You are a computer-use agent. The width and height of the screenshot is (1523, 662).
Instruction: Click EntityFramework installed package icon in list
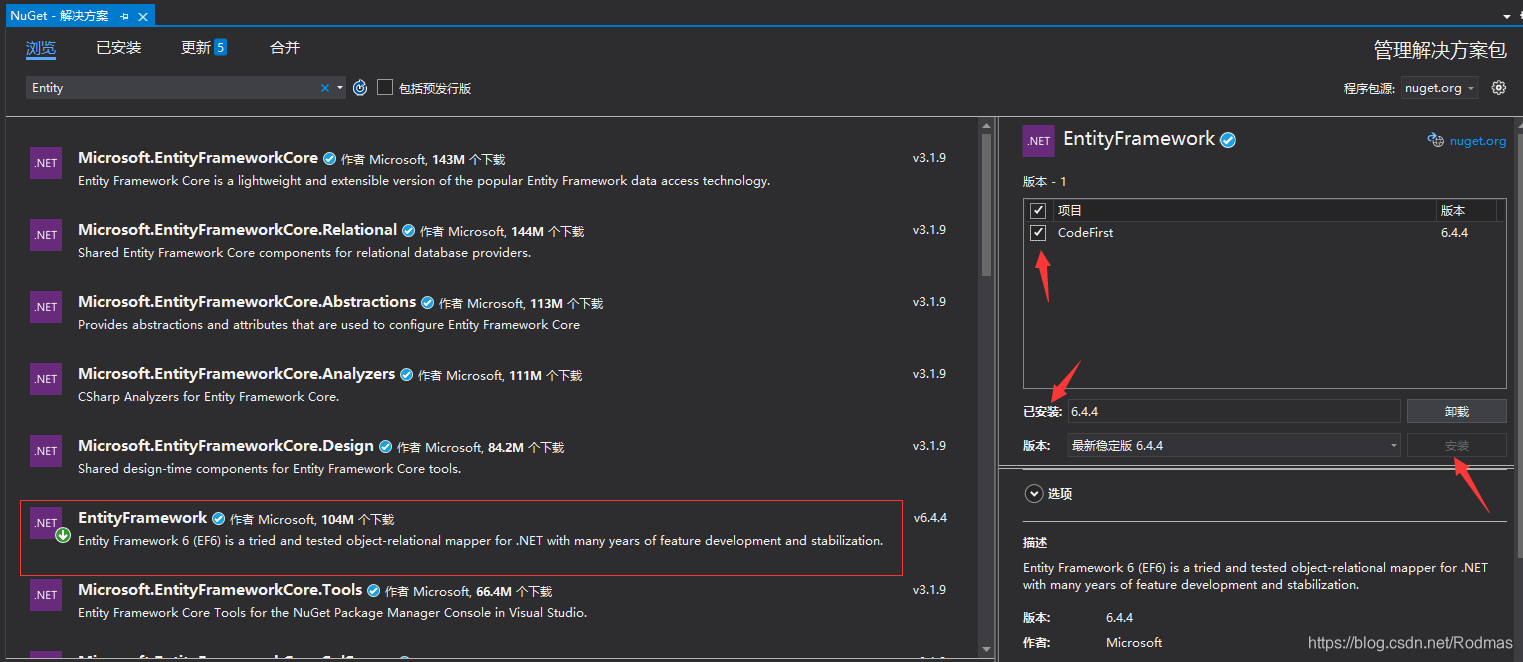[46, 523]
